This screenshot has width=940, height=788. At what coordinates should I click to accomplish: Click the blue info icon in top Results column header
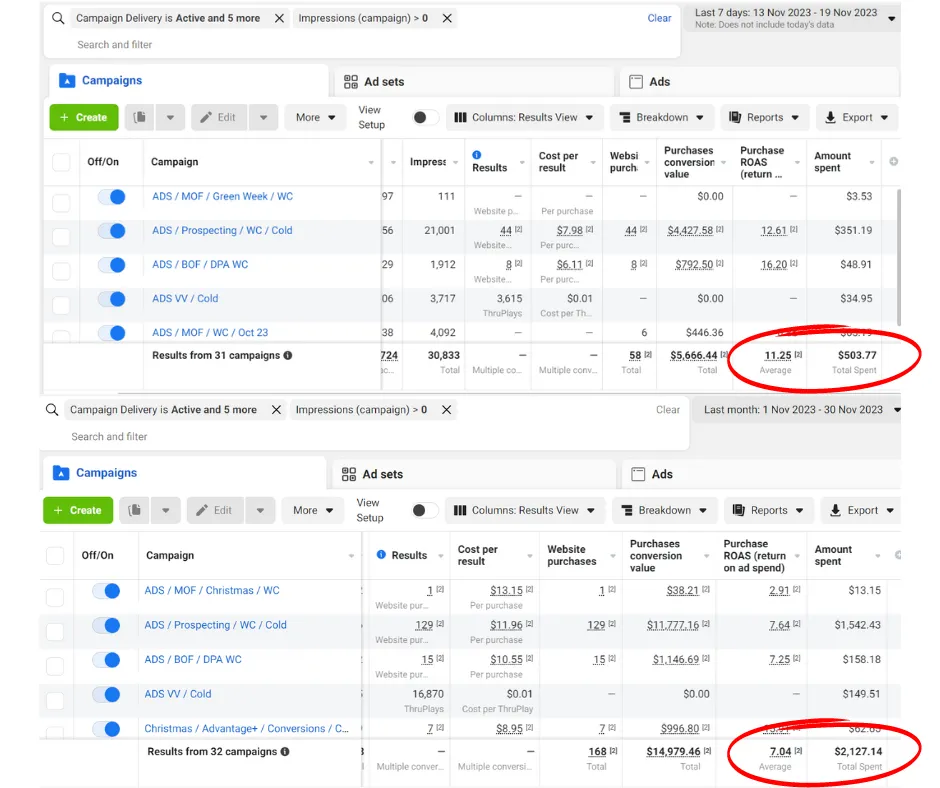point(477,155)
